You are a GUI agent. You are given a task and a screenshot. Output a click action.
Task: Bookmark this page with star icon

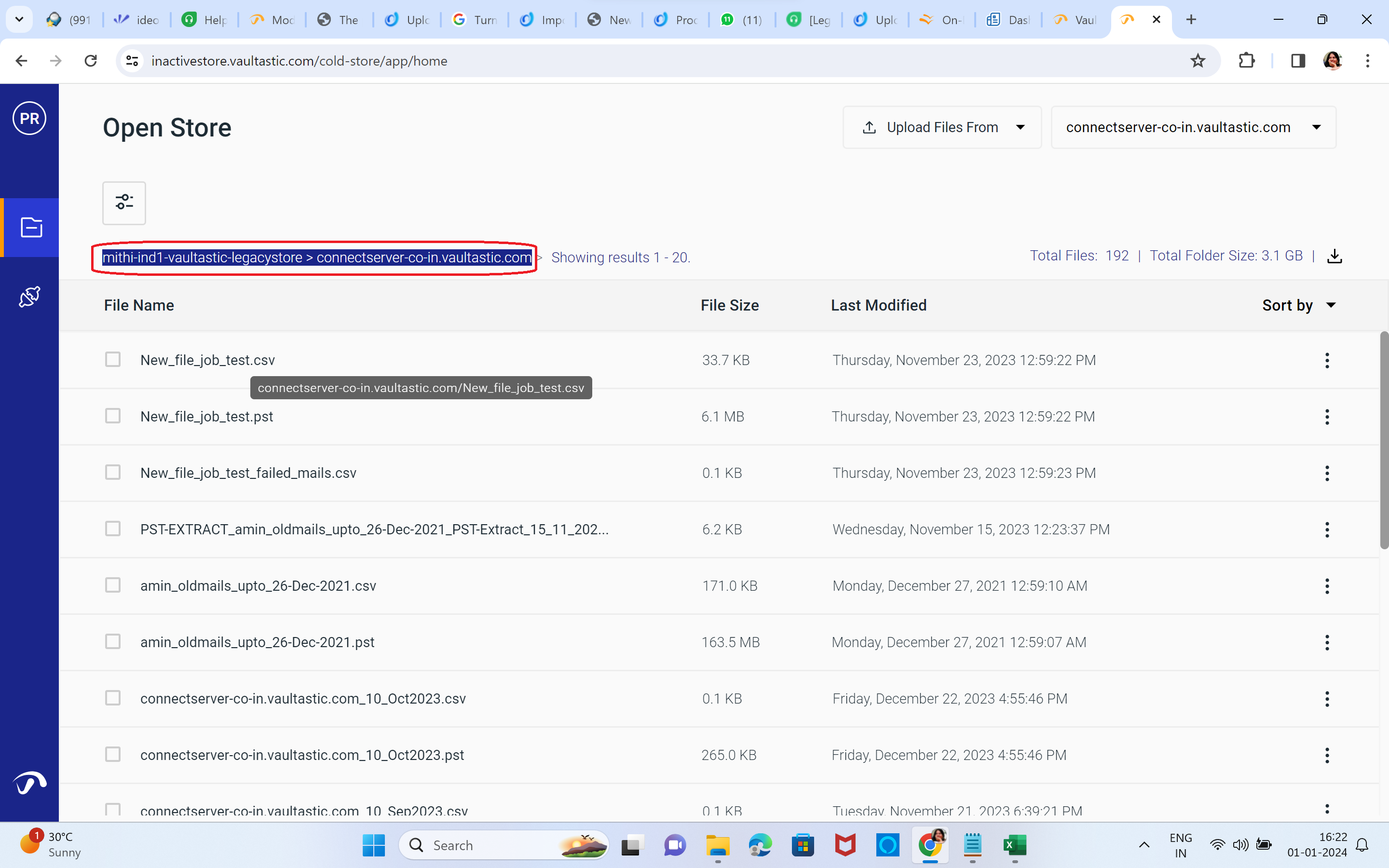tap(1198, 61)
